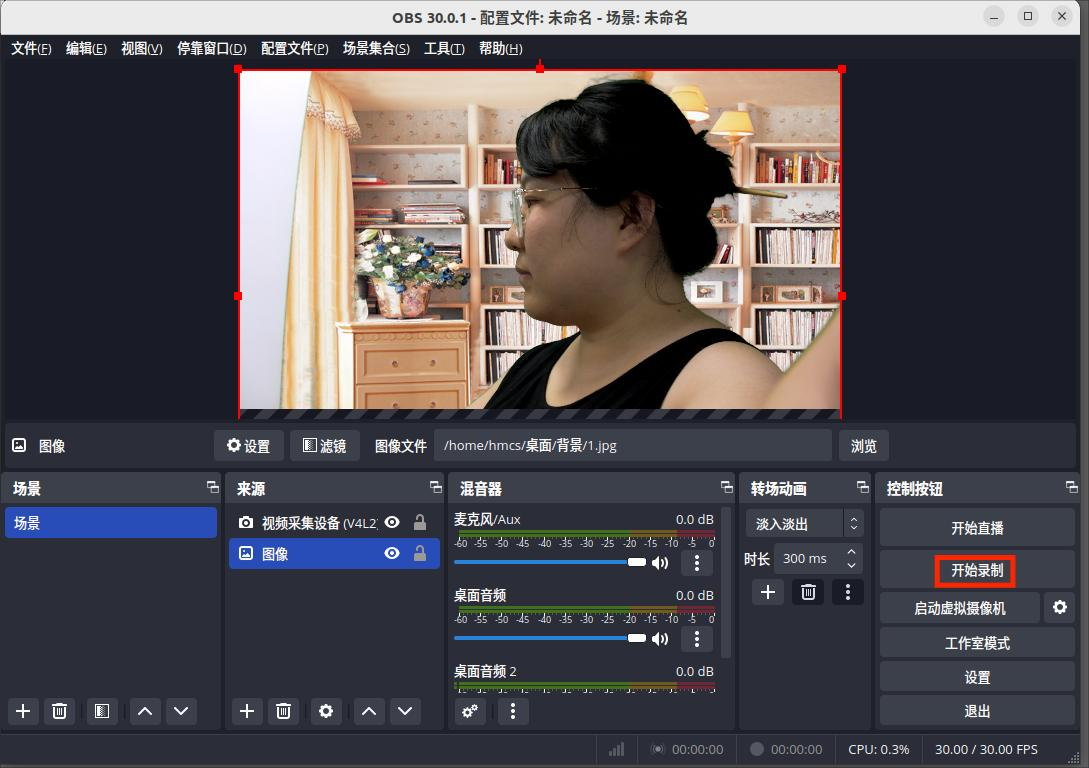Image resolution: width=1089 pixels, height=768 pixels.
Task: Select 图像 source row
Action: [334, 553]
